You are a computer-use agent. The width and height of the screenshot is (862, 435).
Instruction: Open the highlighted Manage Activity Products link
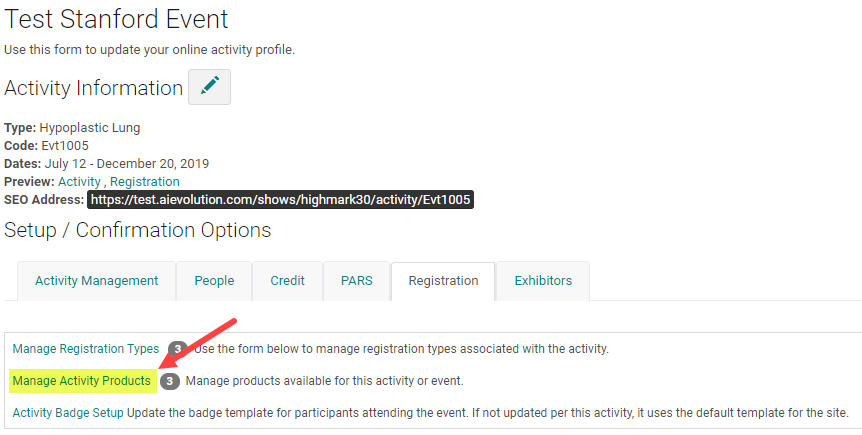pyautogui.click(x=81, y=381)
